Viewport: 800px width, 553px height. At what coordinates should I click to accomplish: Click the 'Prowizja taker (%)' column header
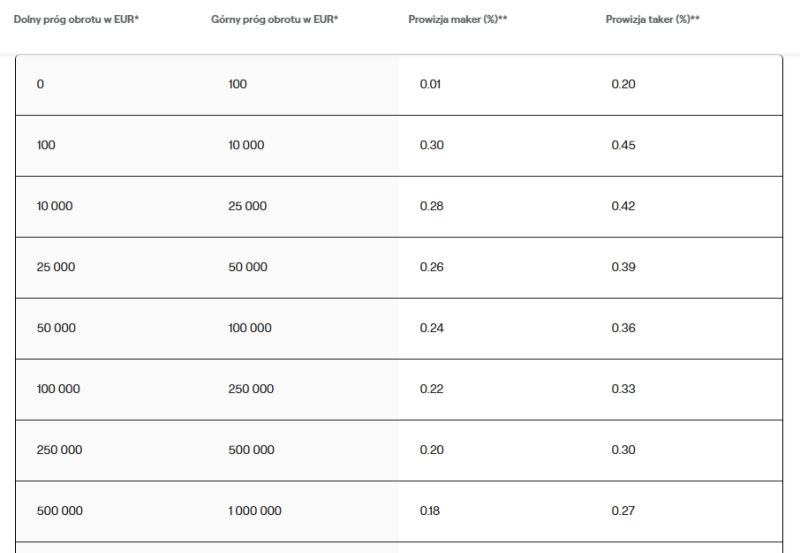652,19
